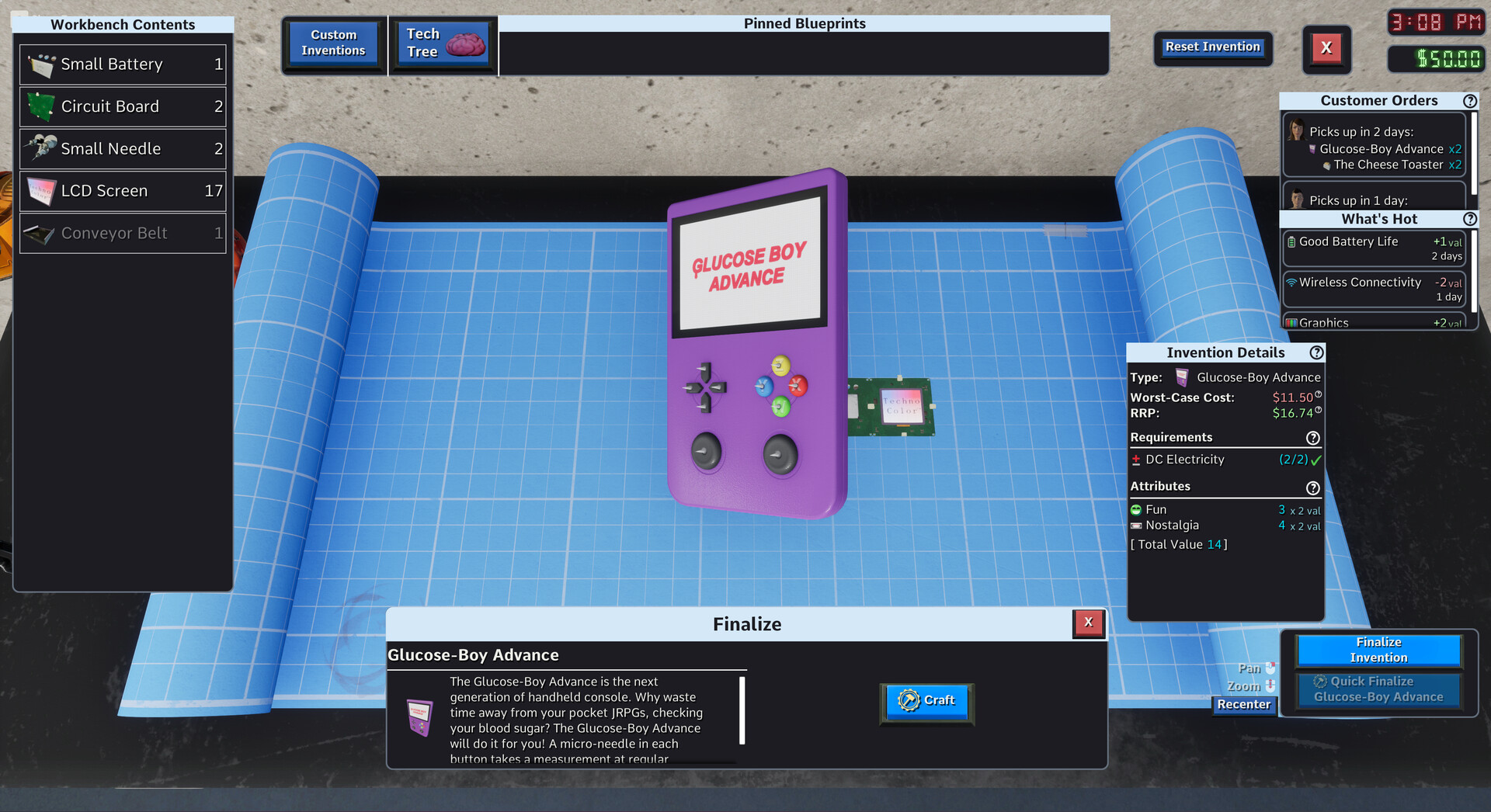Select the Small Battery icon in Workbench Contents
Image resolution: width=1491 pixels, height=812 pixels.
[x=41, y=65]
